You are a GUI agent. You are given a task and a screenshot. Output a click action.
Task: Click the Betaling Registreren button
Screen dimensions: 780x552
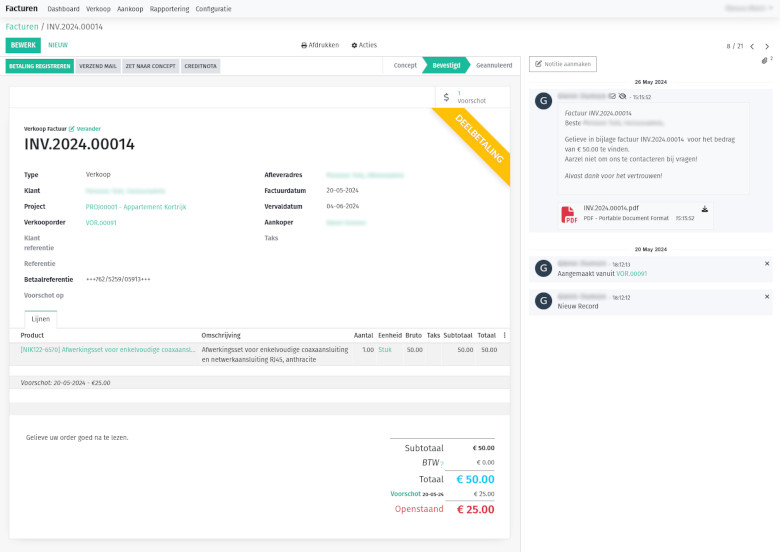pyautogui.click(x=39, y=66)
